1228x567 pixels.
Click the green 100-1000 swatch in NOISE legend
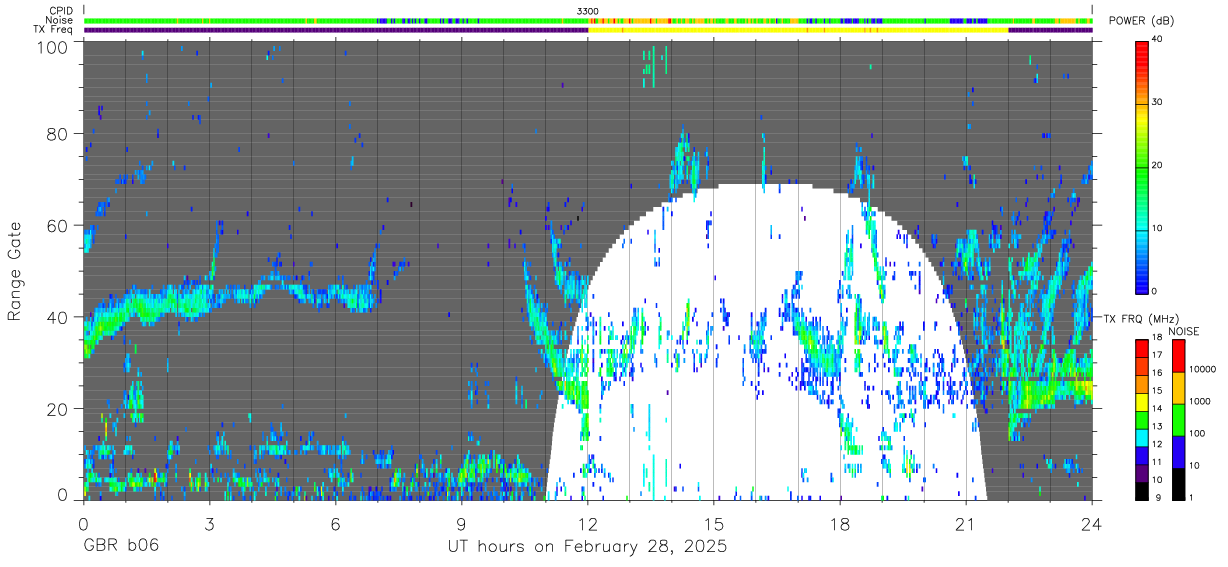click(x=1178, y=419)
